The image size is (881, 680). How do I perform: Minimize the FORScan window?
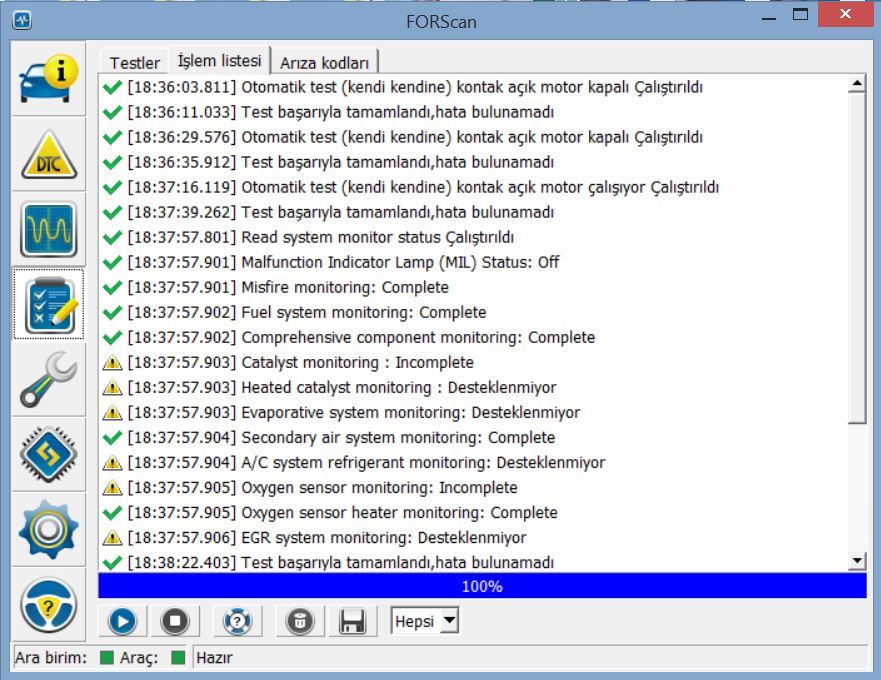(769, 17)
